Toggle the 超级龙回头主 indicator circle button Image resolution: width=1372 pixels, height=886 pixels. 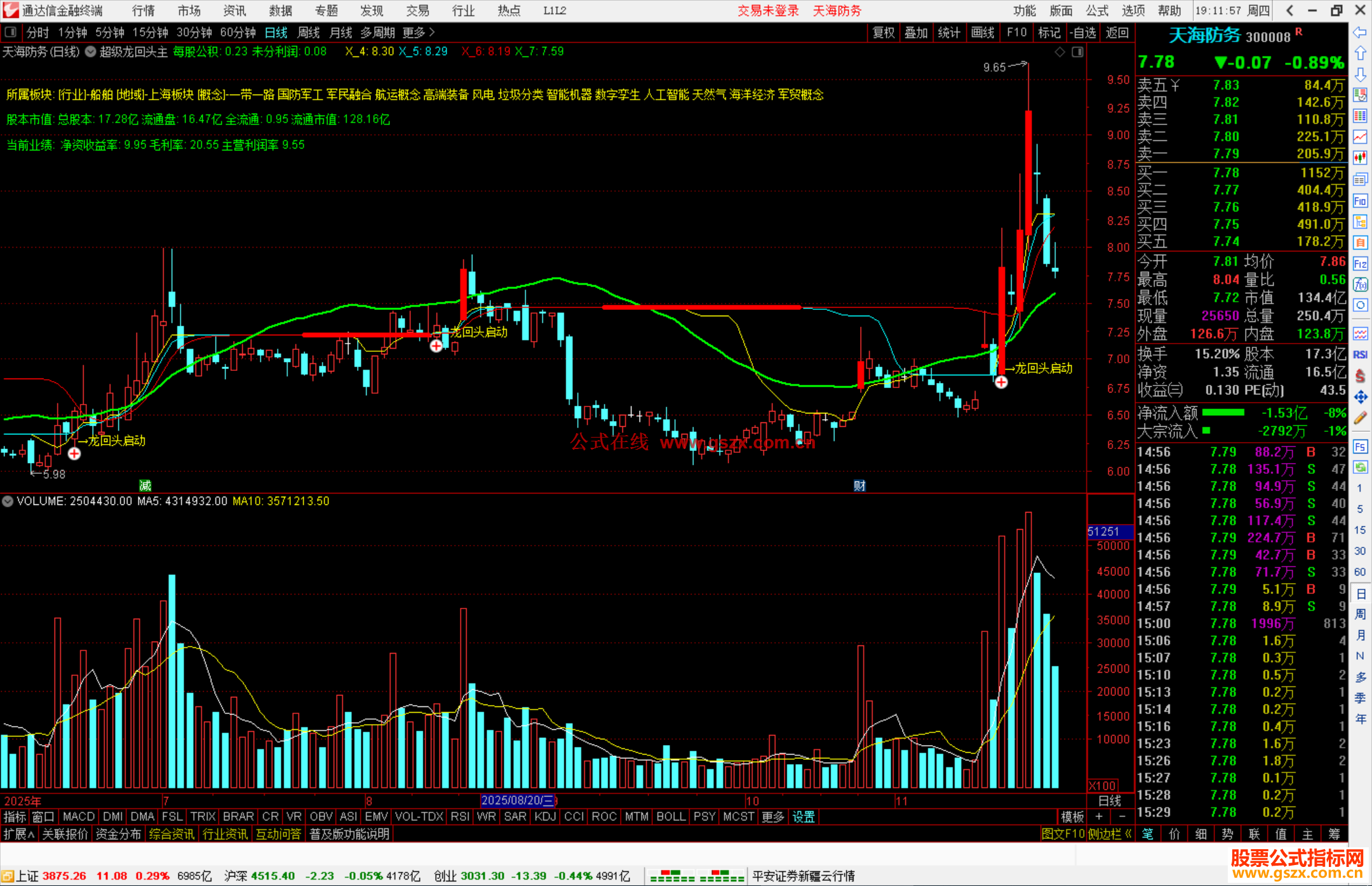click(x=91, y=52)
